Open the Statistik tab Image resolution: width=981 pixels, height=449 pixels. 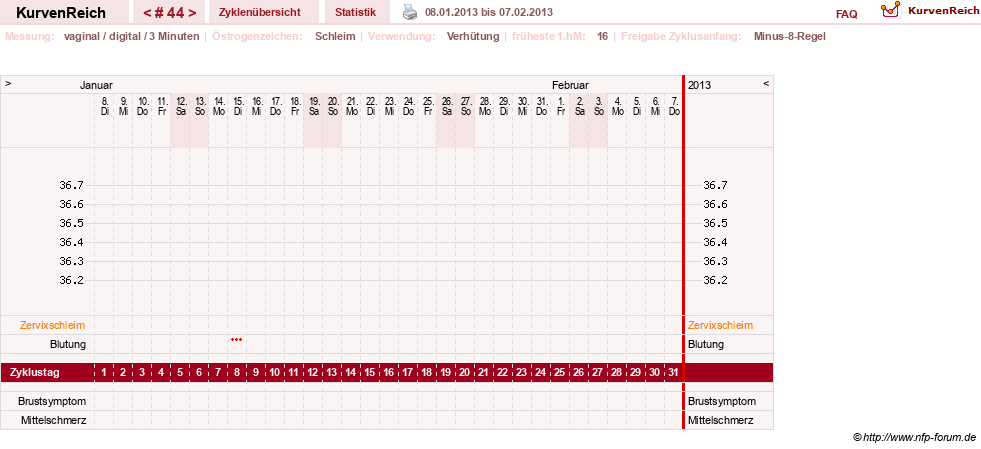[x=355, y=12]
